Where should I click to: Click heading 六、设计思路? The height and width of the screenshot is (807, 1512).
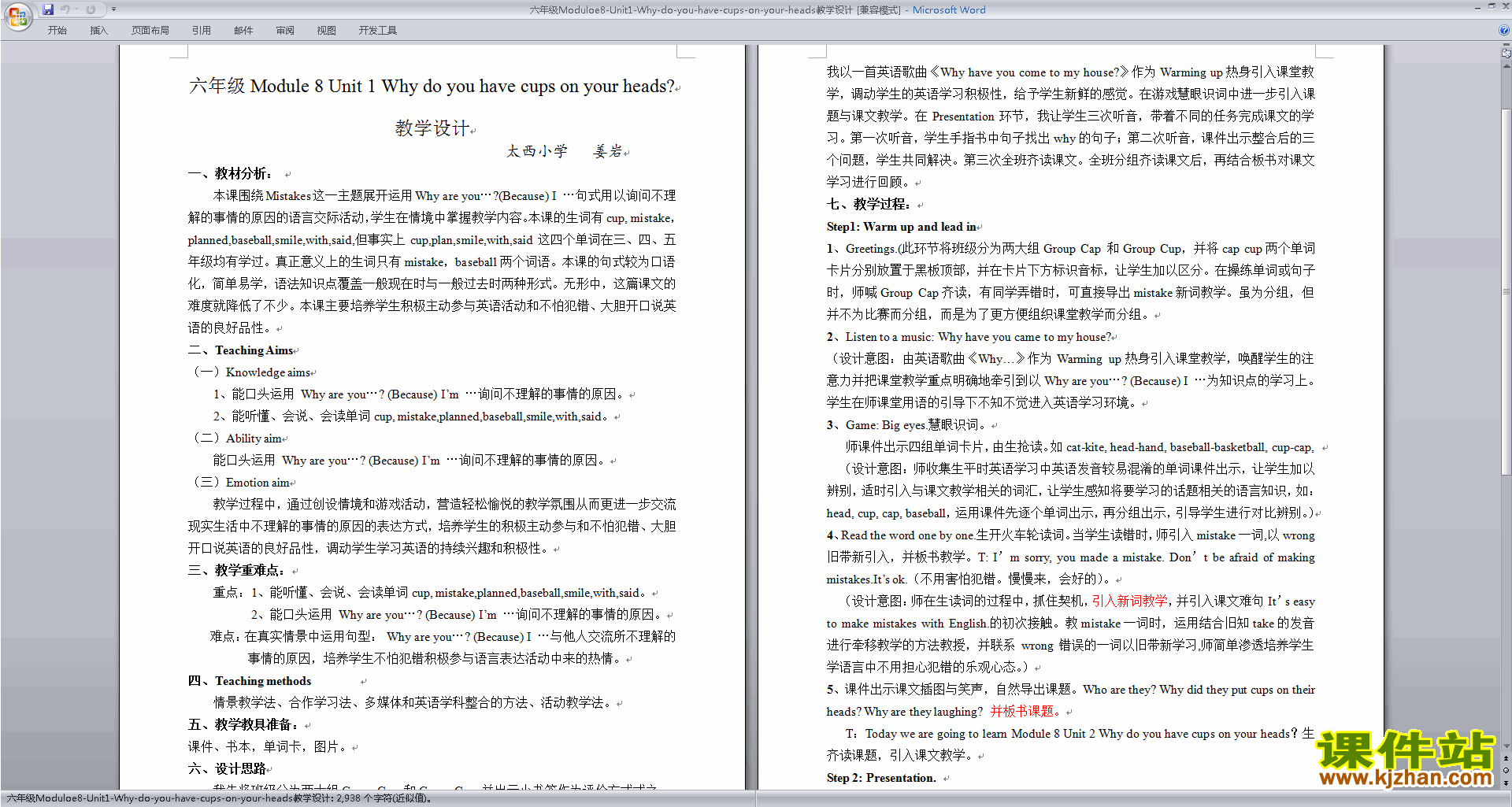point(227,769)
